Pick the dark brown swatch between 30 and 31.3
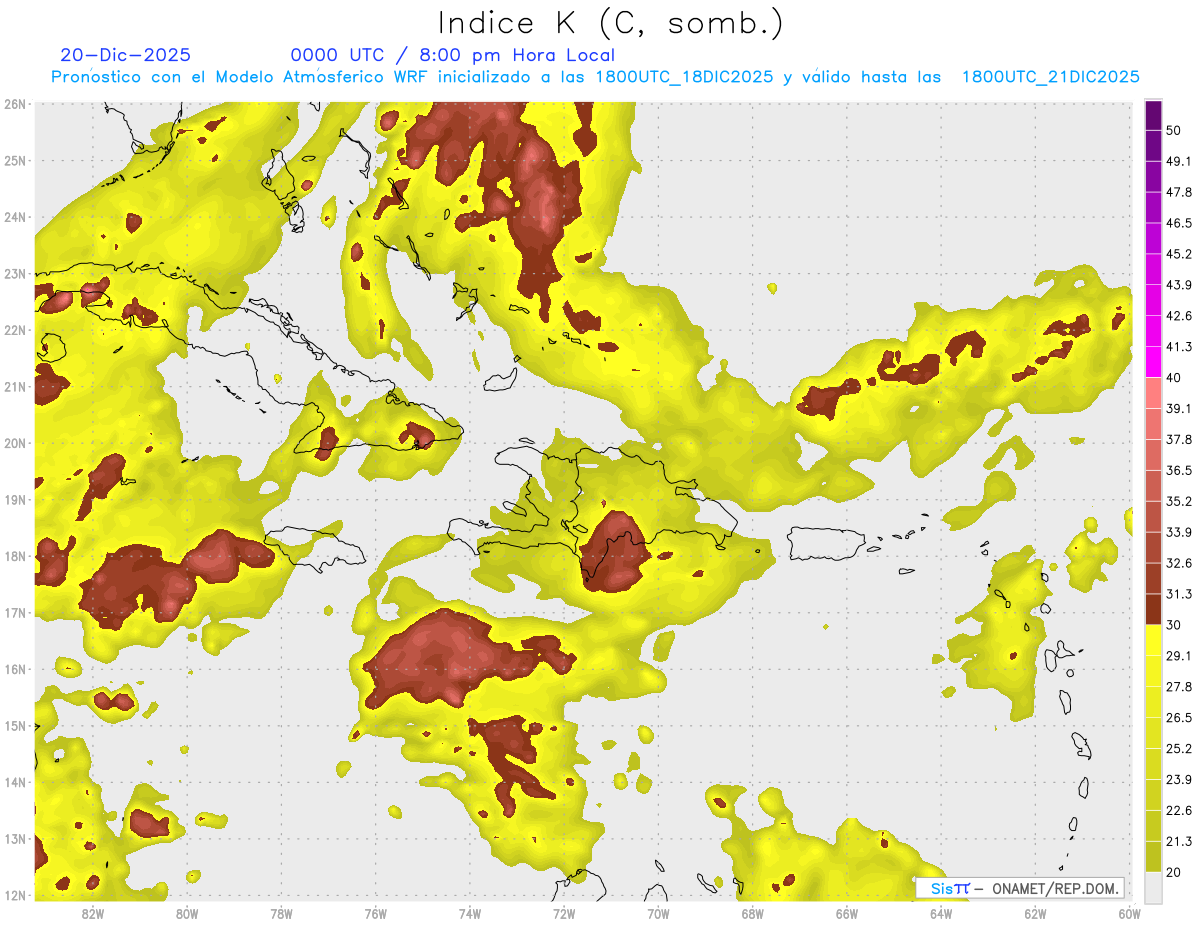 coord(1153,609)
